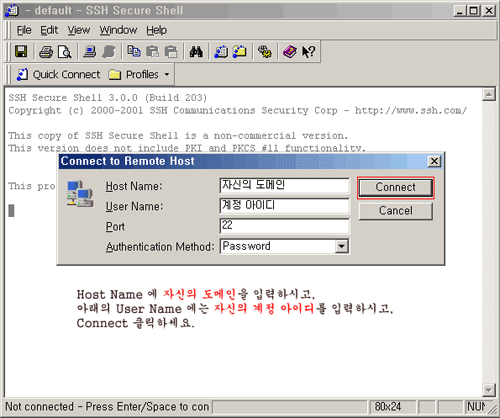The image size is (500, 418).
Task: Click the Host Name input field
Action: coord(285,185)
